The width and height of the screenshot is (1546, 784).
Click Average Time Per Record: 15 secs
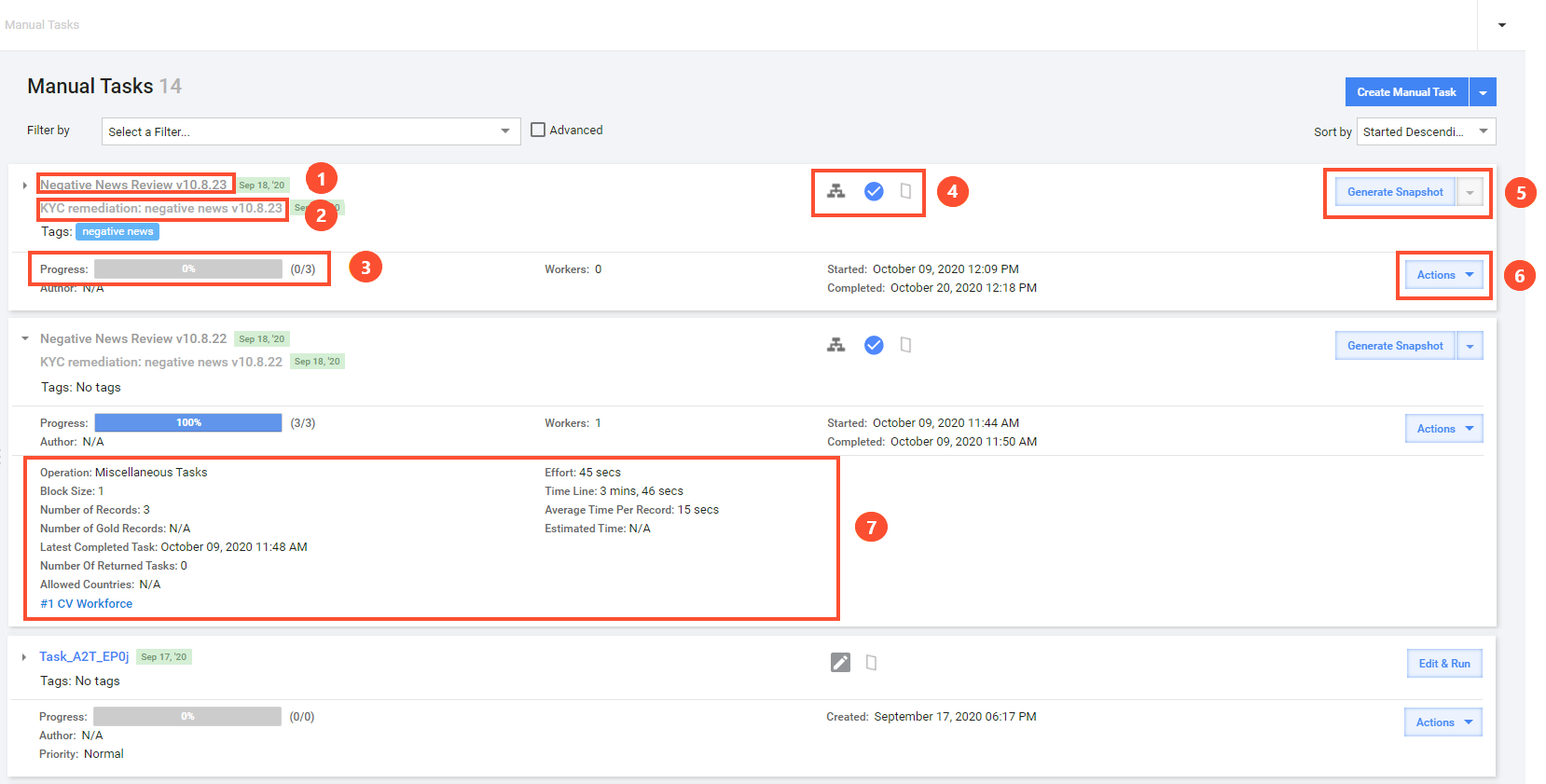632,510
